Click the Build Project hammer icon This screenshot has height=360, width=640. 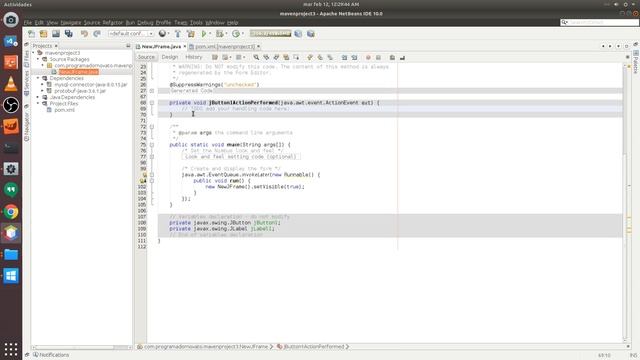[178, 34]
